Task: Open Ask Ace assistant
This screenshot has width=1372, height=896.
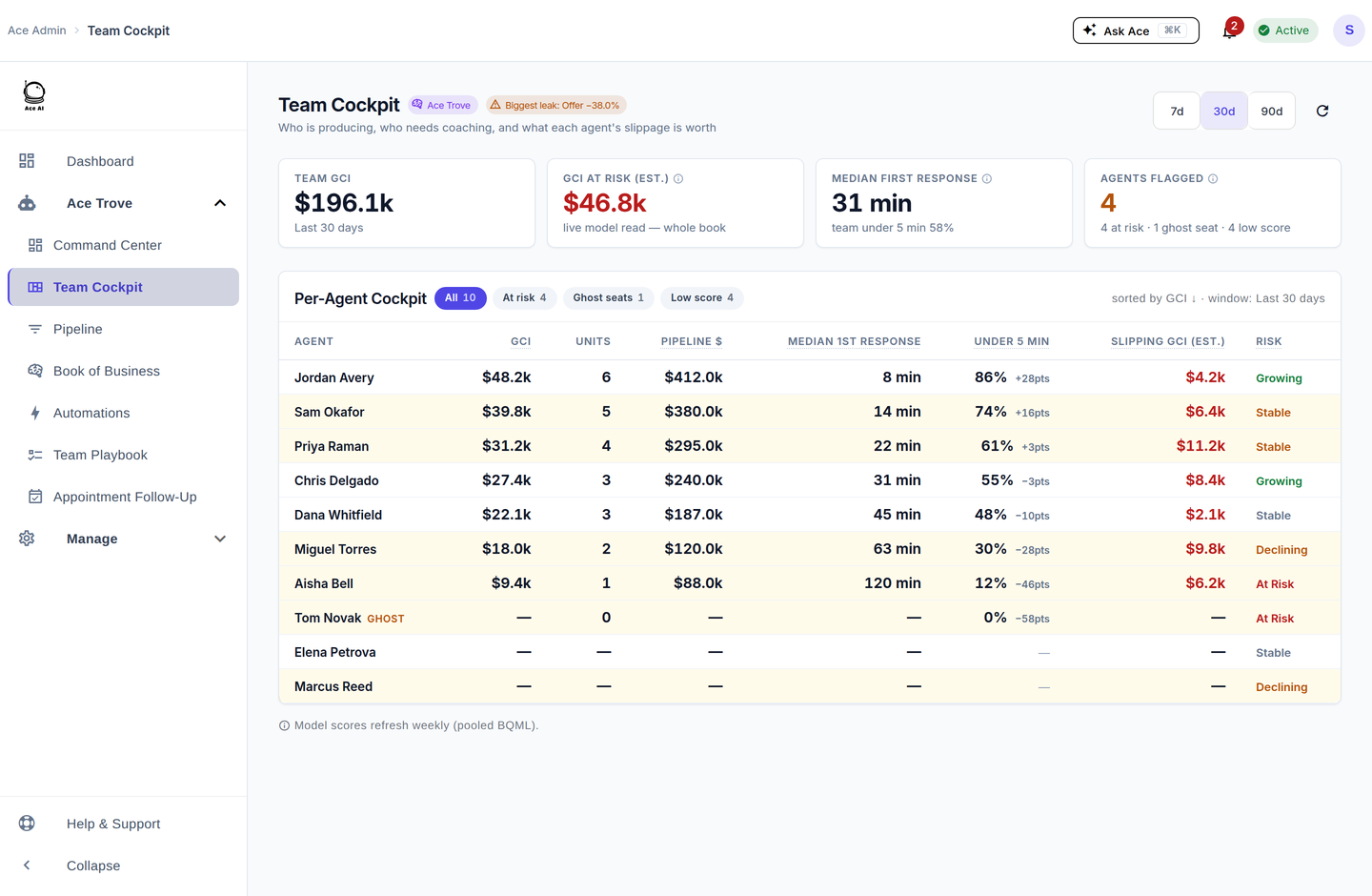Action: [x=1136, y=31]
